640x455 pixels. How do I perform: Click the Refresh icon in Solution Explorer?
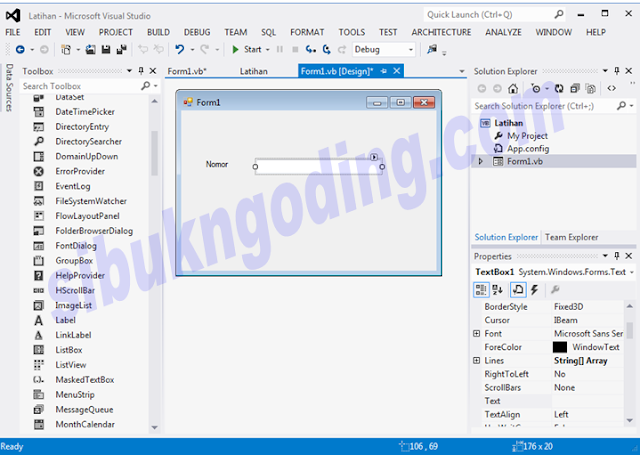pos(559,89)
